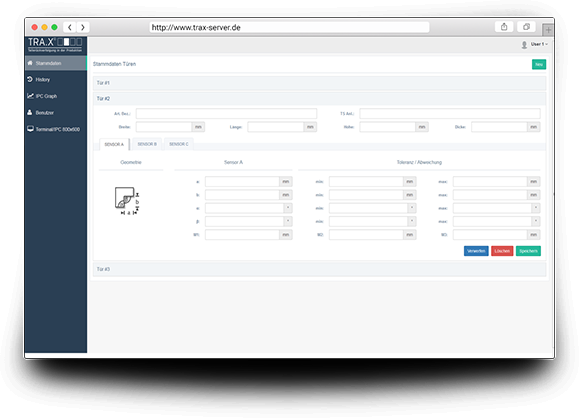Expand the Tür #1 panel

click(x=319, y=83)
